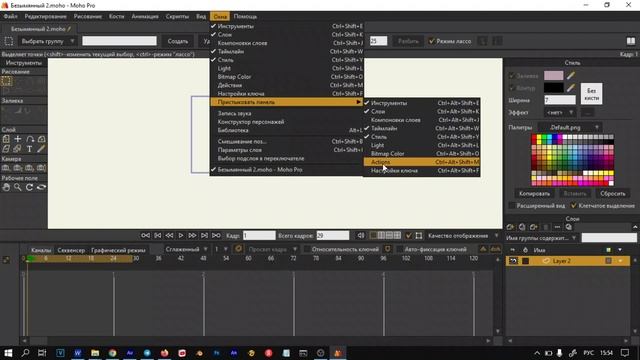The width and height of the screenshot is (640, 360).
Task: Expand the Layer 2 row dropdown arrow
Action: coord(620,261)
